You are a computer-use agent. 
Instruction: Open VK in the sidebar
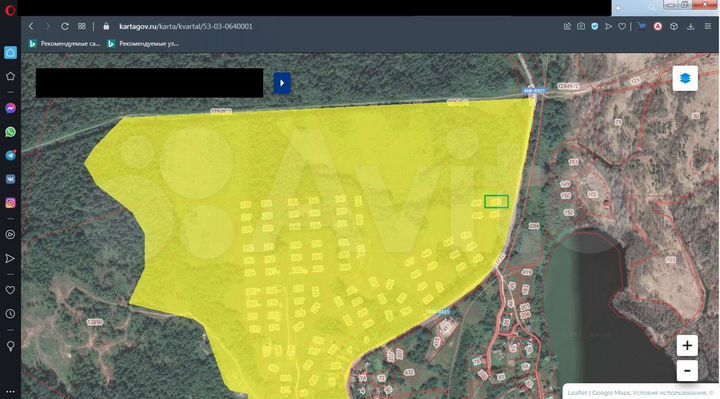(x=10, y=179)
